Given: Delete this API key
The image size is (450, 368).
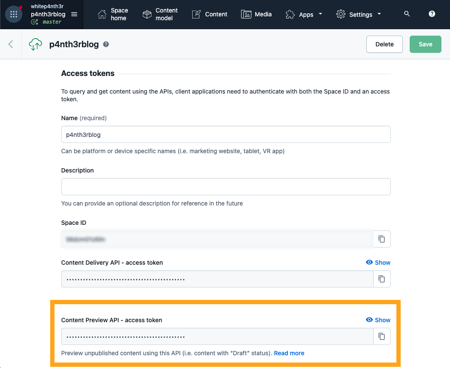Looking at the screenshot, I should [384, 44].
